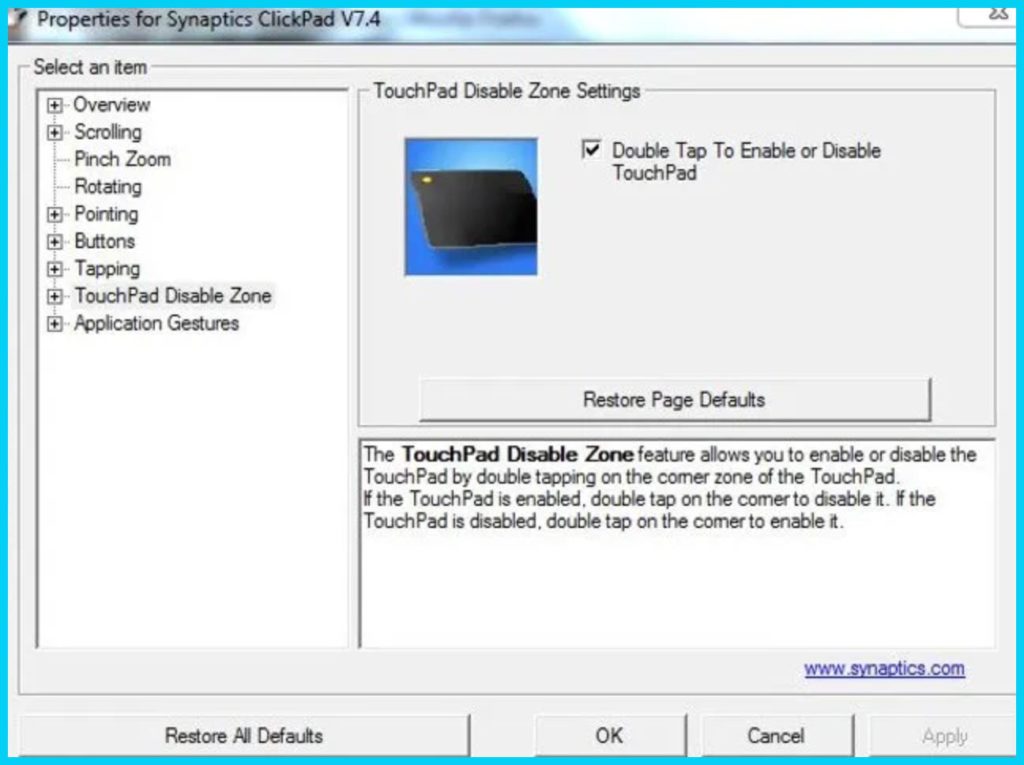Expand the Pointing tree node
Viewport: 1024px width, 765px height.
click(x=55, y=214)
